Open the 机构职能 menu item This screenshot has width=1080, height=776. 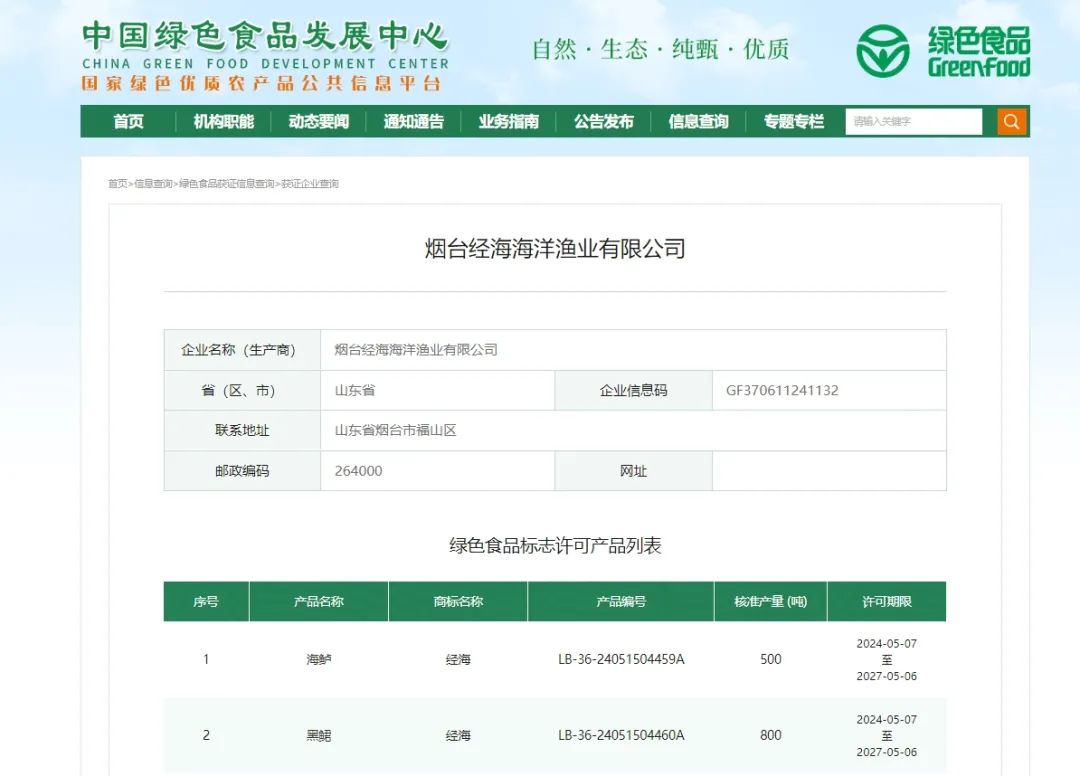tap(223, 122)
